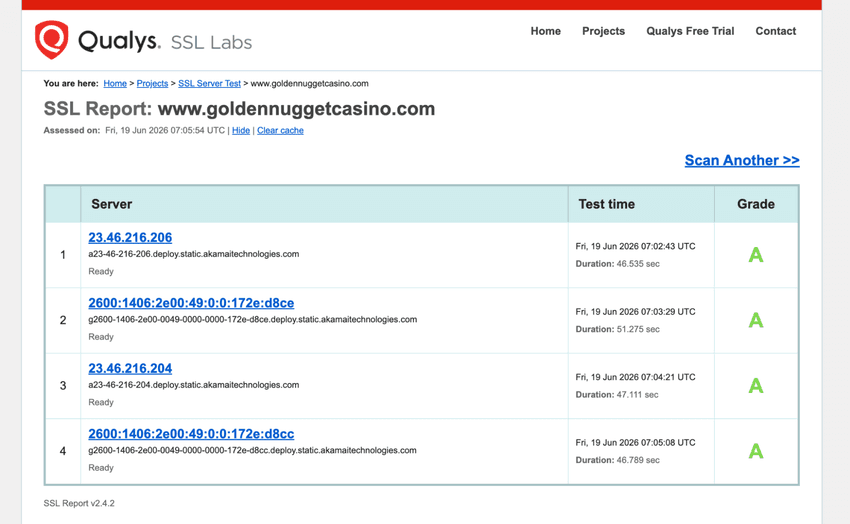The image size is (850, 524).
Task: Click test time Fri, 19 Jun 2026 07:02:43 UTC
Action: coord(635,246)
